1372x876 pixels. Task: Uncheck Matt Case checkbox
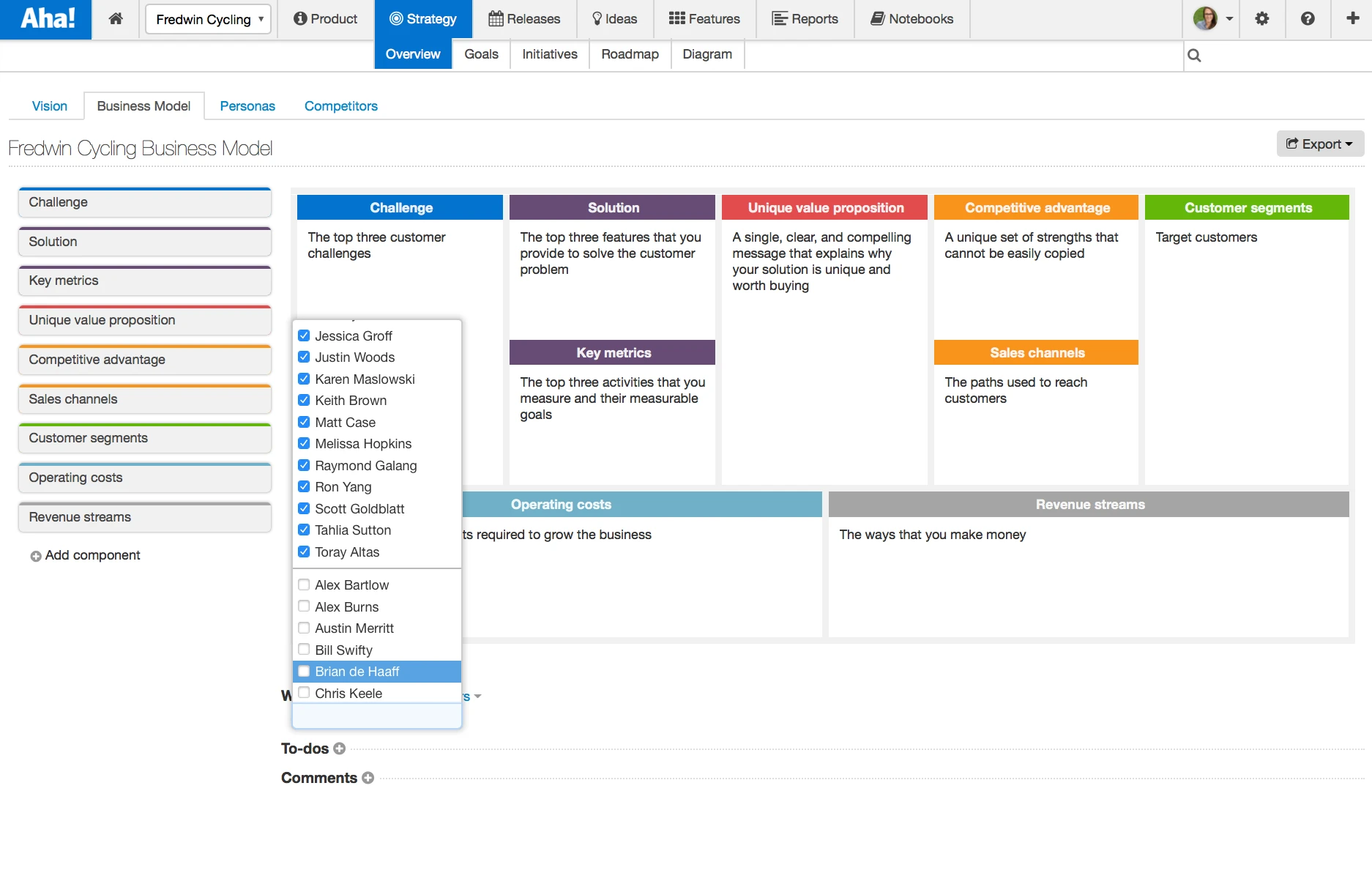(304, 422)
